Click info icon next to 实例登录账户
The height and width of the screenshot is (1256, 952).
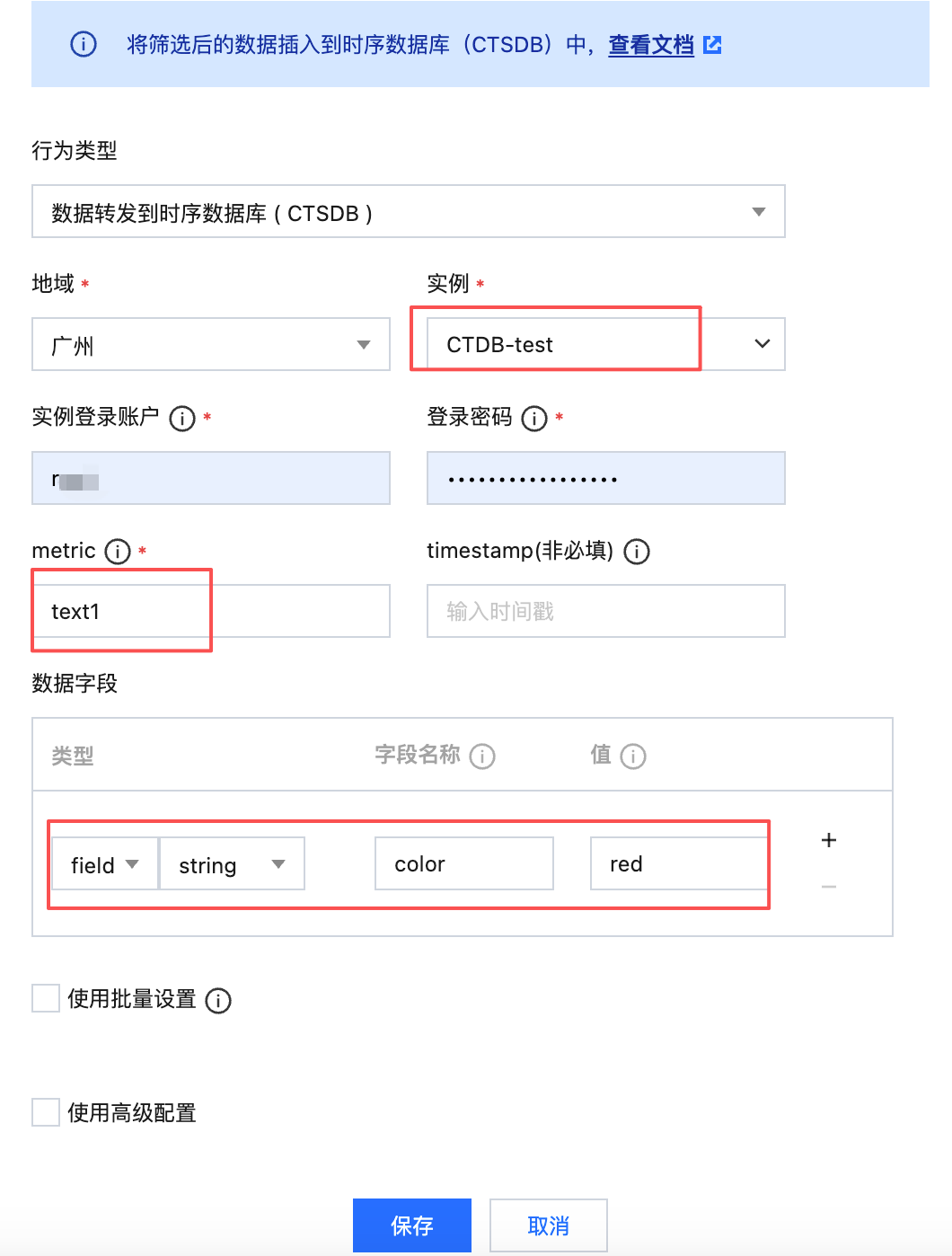pos(182,419)
